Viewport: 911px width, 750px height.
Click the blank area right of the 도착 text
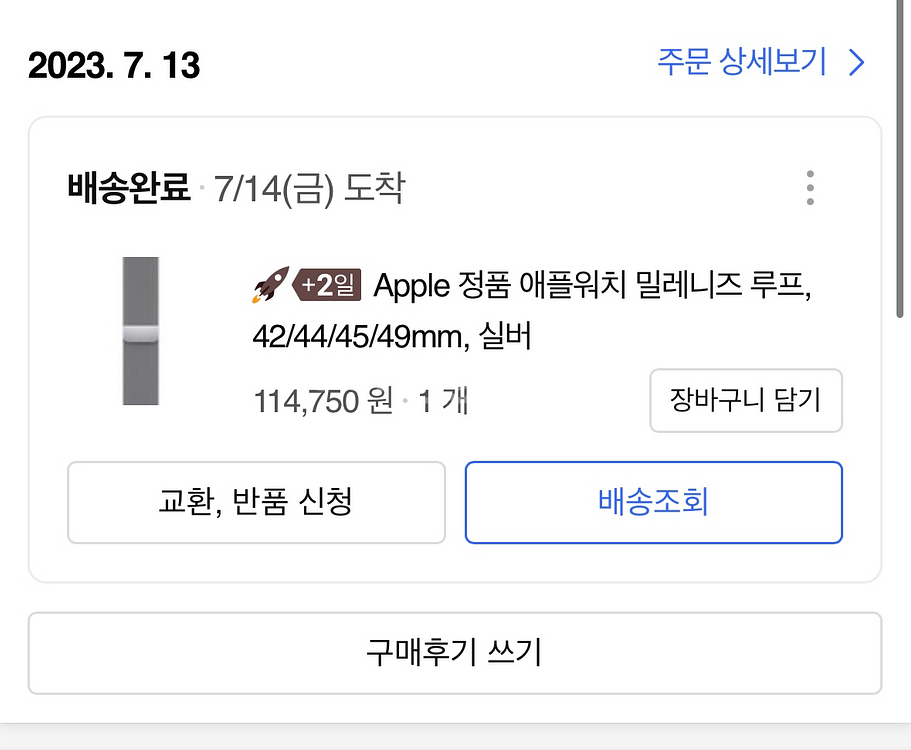click(x=600, y=188)
